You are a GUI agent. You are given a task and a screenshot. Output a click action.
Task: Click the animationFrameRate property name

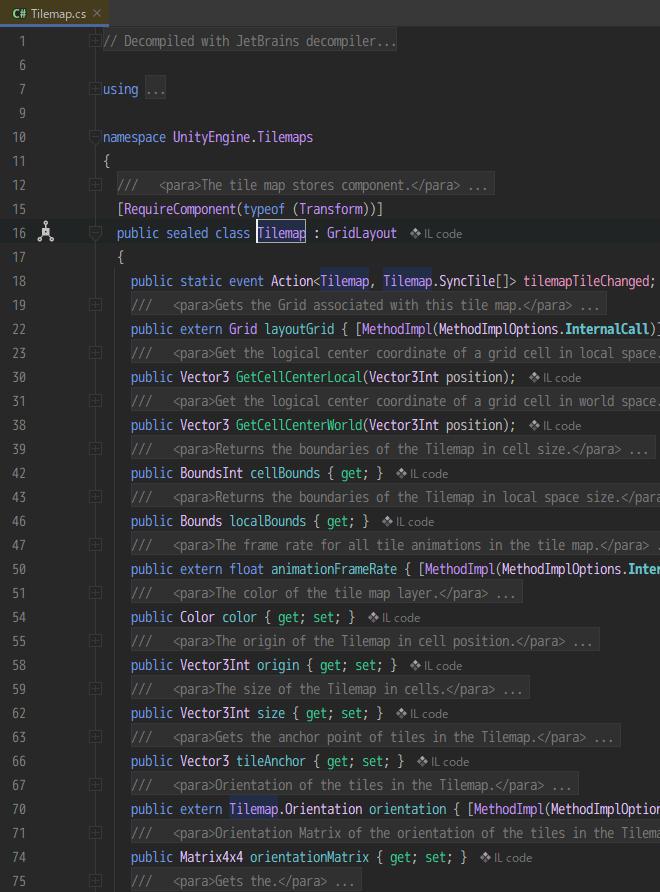click(x=334, y=569)
